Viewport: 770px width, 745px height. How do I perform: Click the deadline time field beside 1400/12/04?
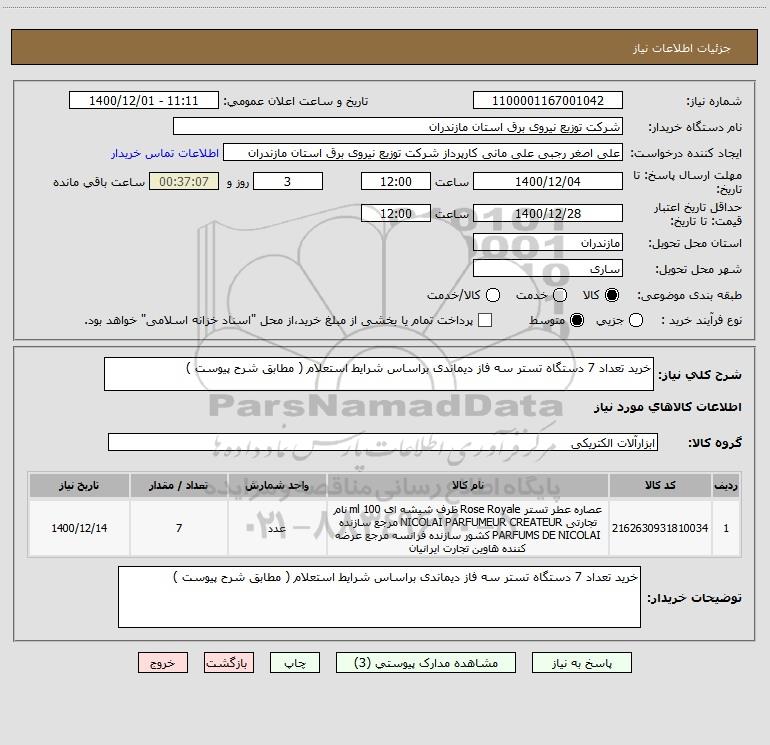[x=396, y=181]
